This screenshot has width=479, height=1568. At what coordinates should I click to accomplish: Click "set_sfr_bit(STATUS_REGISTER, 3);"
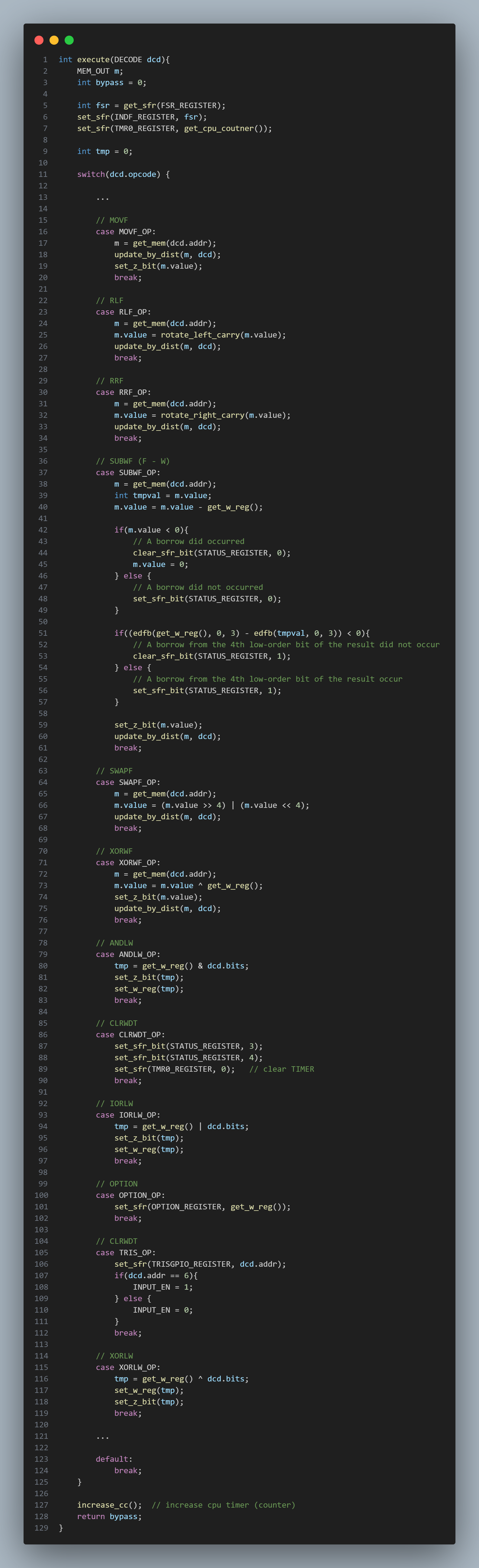coord(189,1046)
